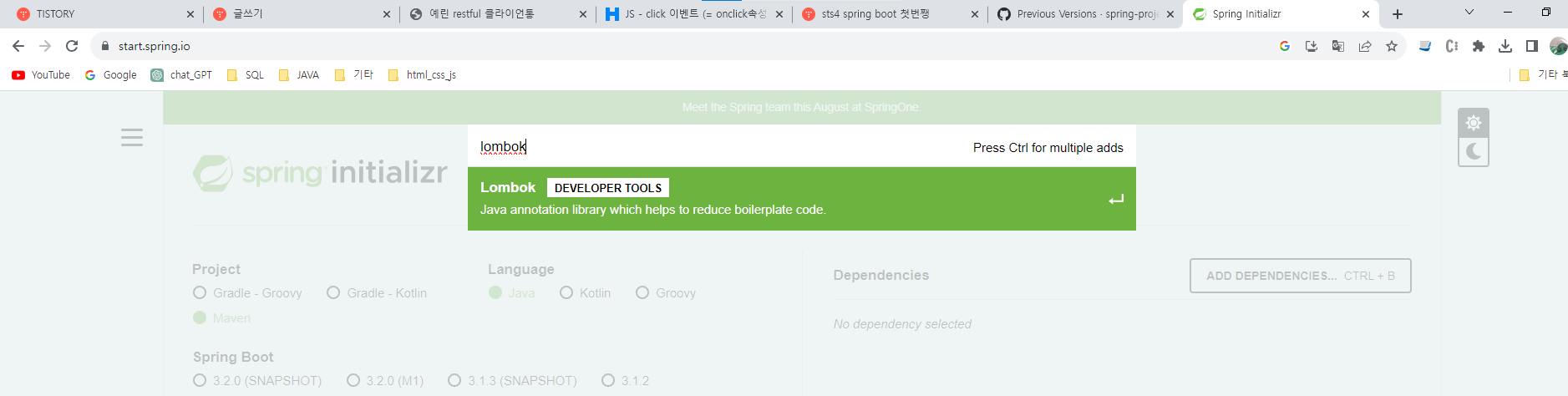Open the hamburger navigation menu
This screenshot has height=396, width=1568.
pyautogui.click(x=132, y=137)
